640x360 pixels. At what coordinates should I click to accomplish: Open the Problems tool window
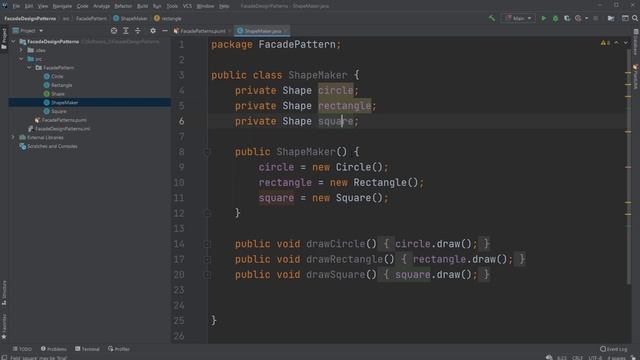coord(53,349)
